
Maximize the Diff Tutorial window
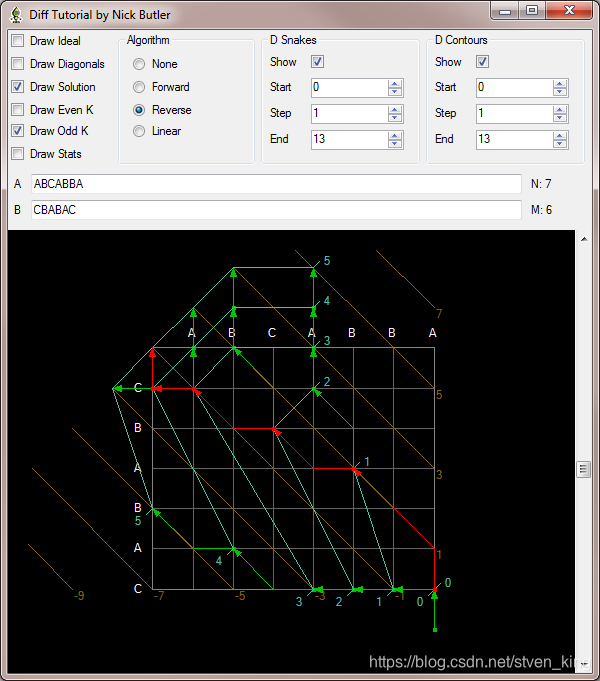coord(532,10)
